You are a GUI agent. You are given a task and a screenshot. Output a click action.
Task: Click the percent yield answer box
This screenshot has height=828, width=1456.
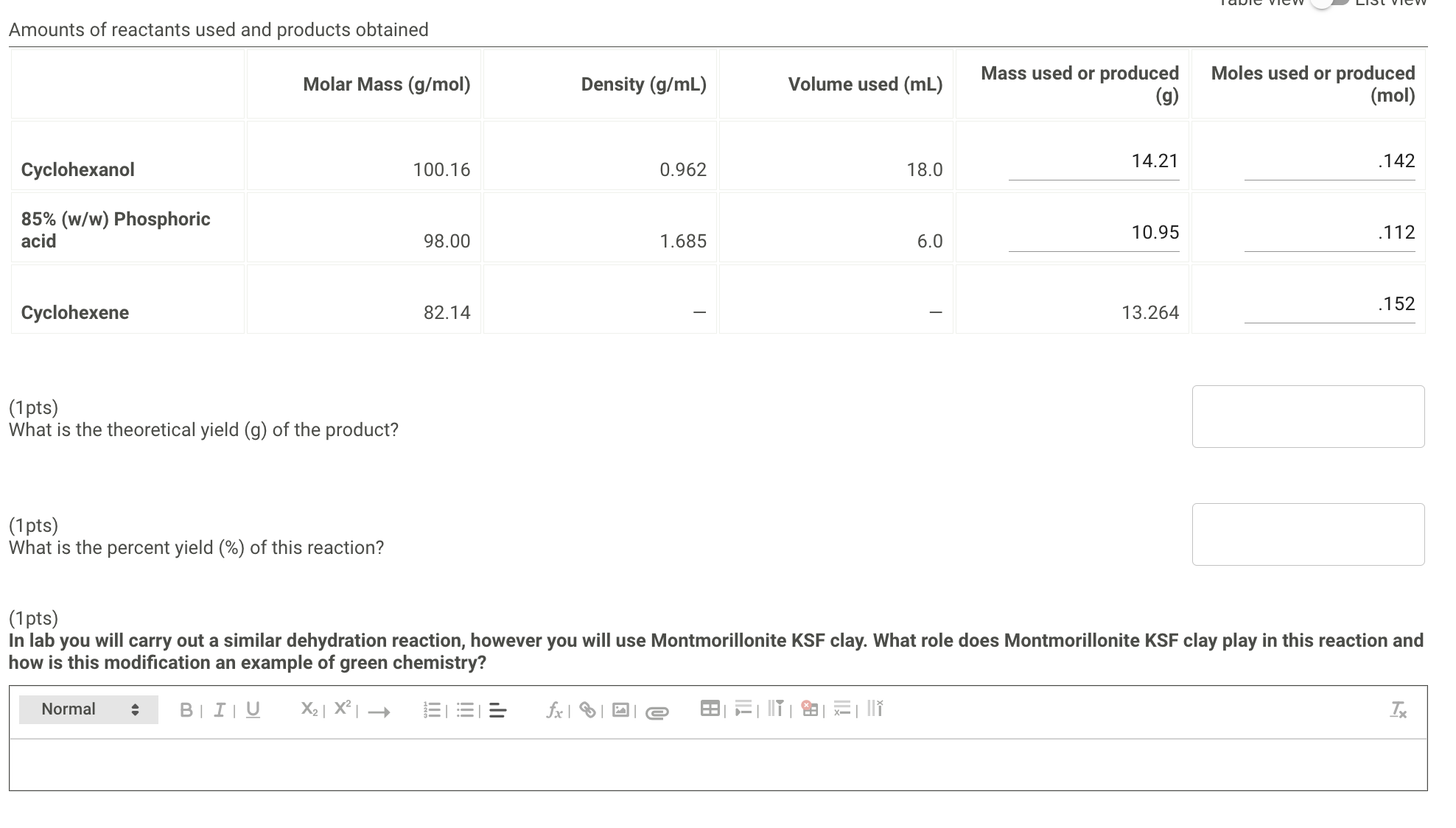(1308, 534)
